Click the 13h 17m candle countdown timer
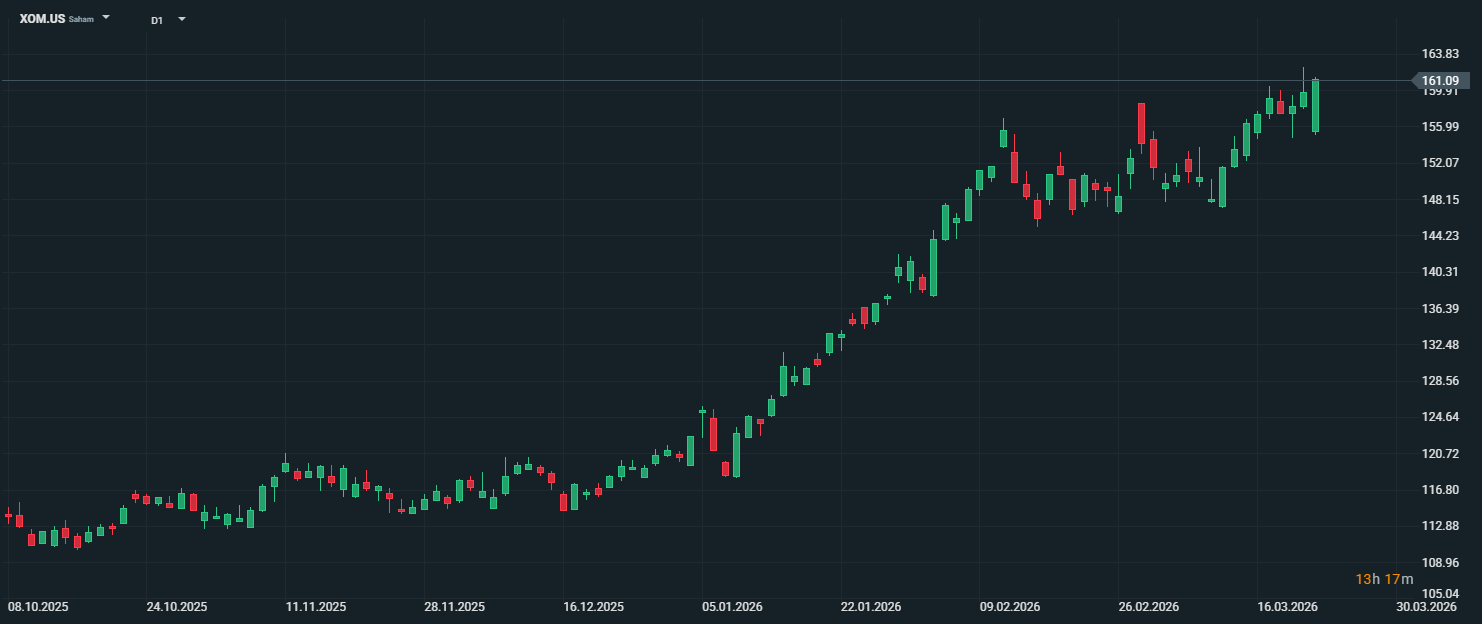The width and height of the screenshot is (1482, 624). [1384, 579]
